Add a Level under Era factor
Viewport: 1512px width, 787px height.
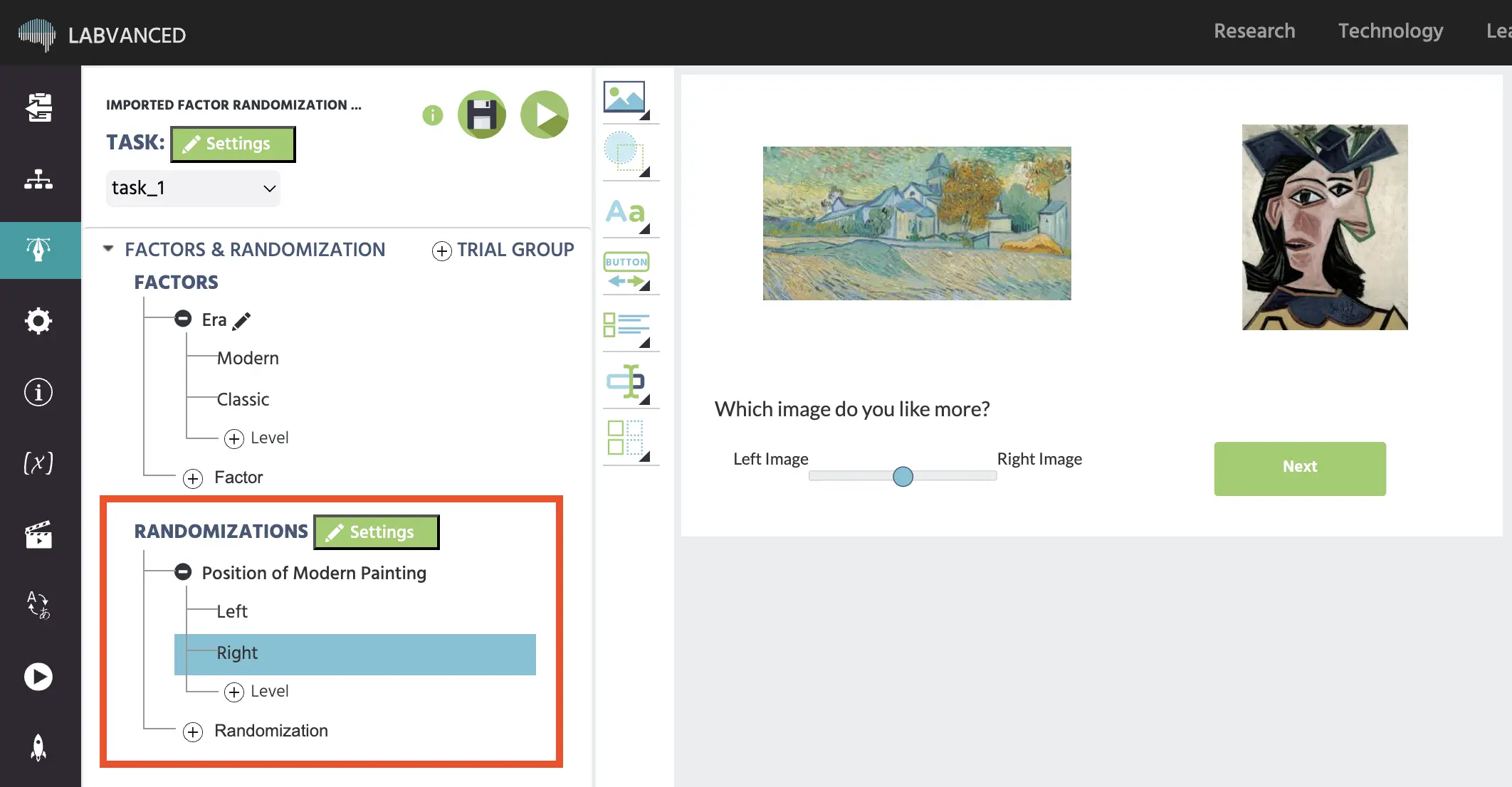[x=256, y=438]
